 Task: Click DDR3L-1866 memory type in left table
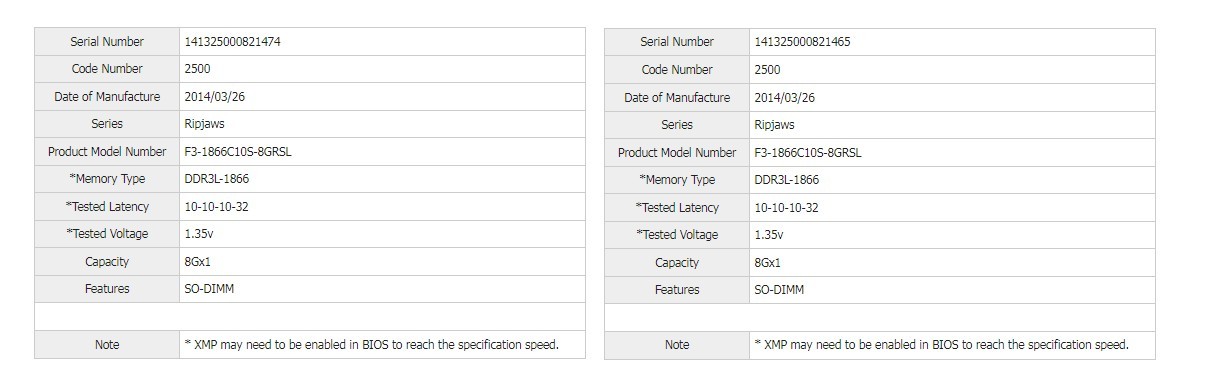(217, 179)
